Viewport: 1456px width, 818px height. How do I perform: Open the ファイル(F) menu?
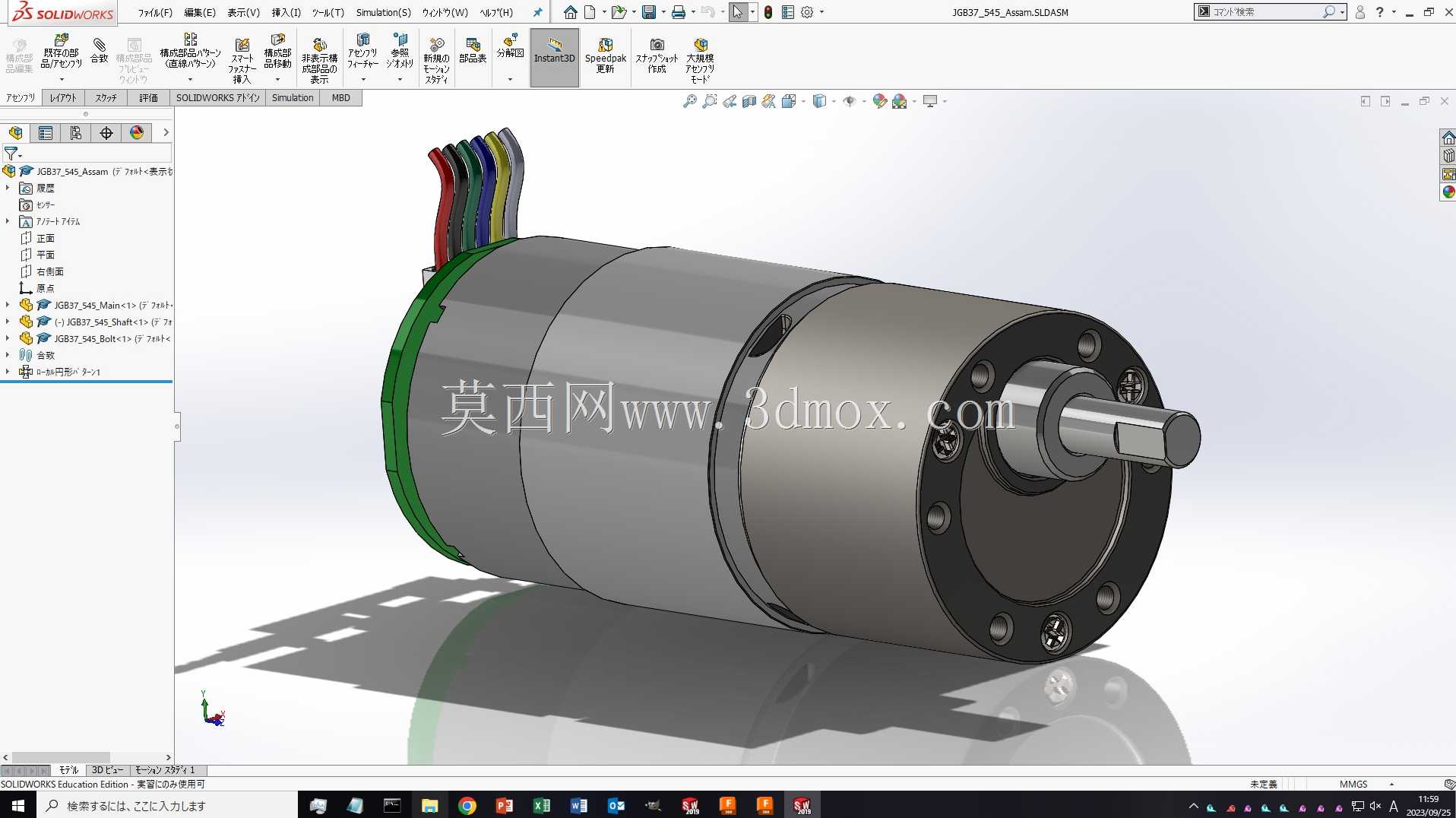155,12
